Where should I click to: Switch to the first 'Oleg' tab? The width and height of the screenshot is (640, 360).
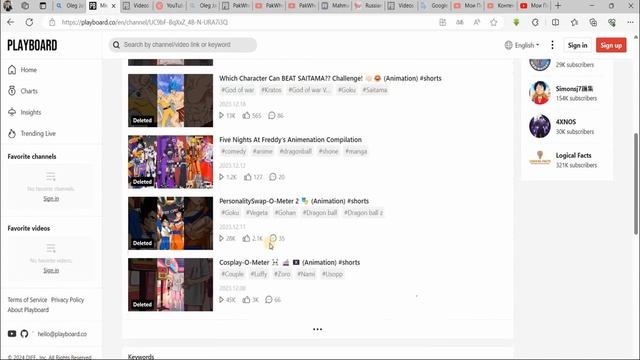(70, 6)
